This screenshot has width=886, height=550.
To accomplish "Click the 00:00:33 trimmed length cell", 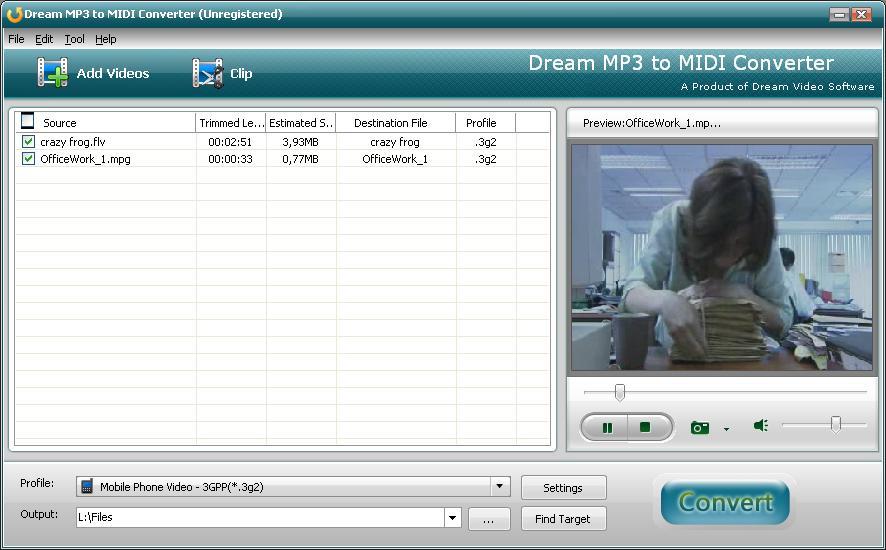I will point(230,159).
